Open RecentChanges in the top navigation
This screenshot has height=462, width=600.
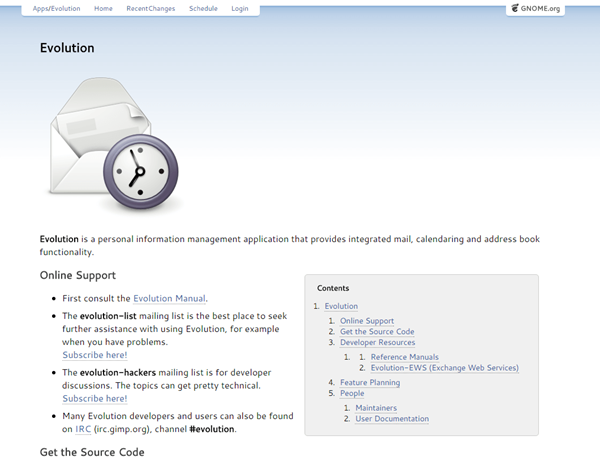click(151, 8)
